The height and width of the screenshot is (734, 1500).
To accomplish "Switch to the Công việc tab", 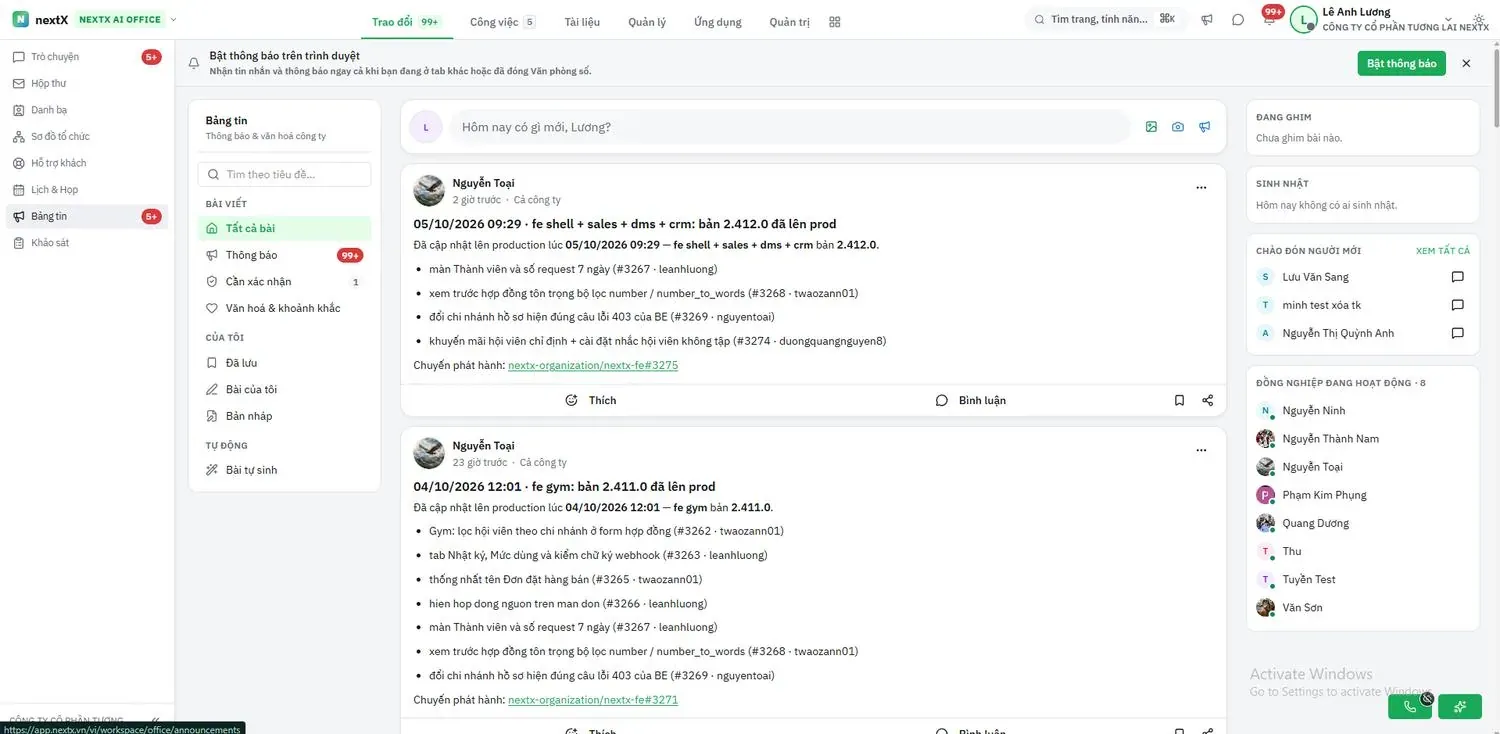I will [x=502, y=22].
